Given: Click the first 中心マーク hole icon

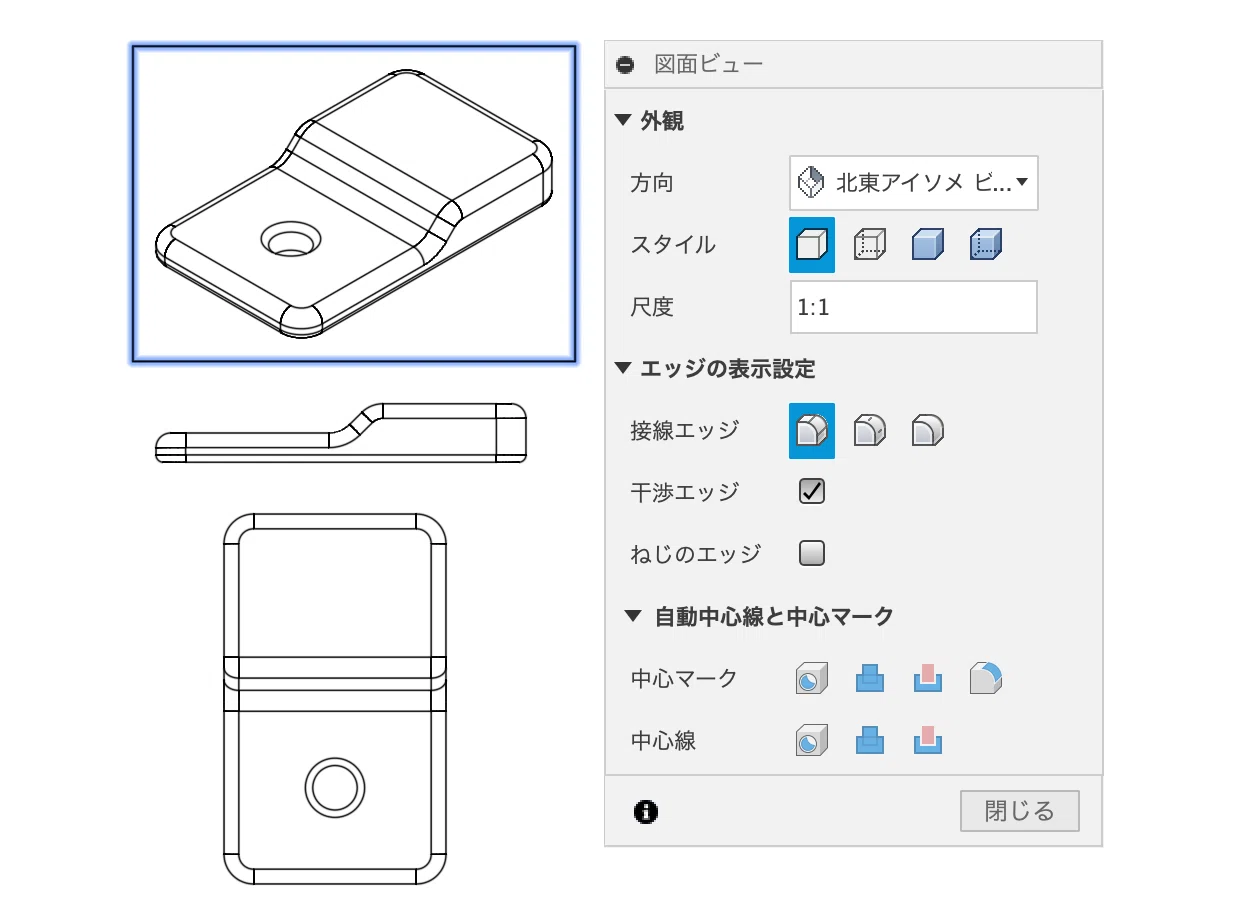Looking at the screenshot, I should coord(812,679).
